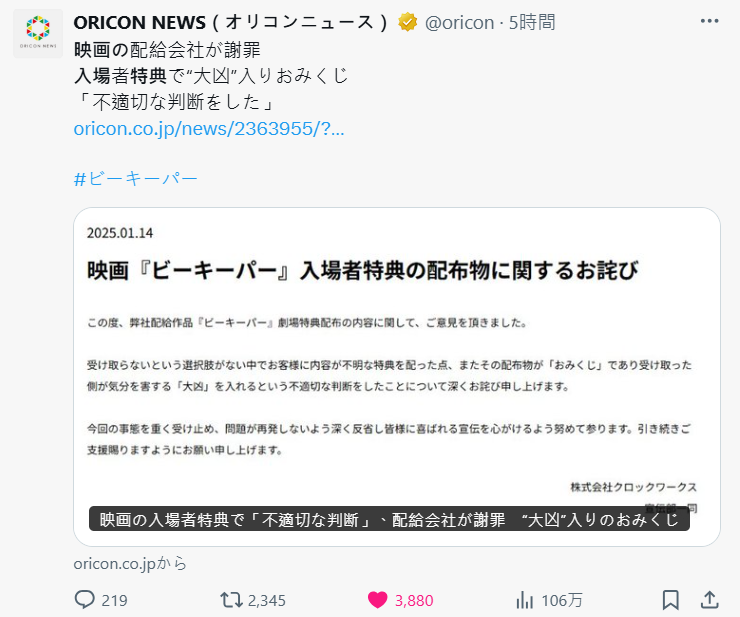Open the view analytics bar chart icon

click(x=524, y=600)
